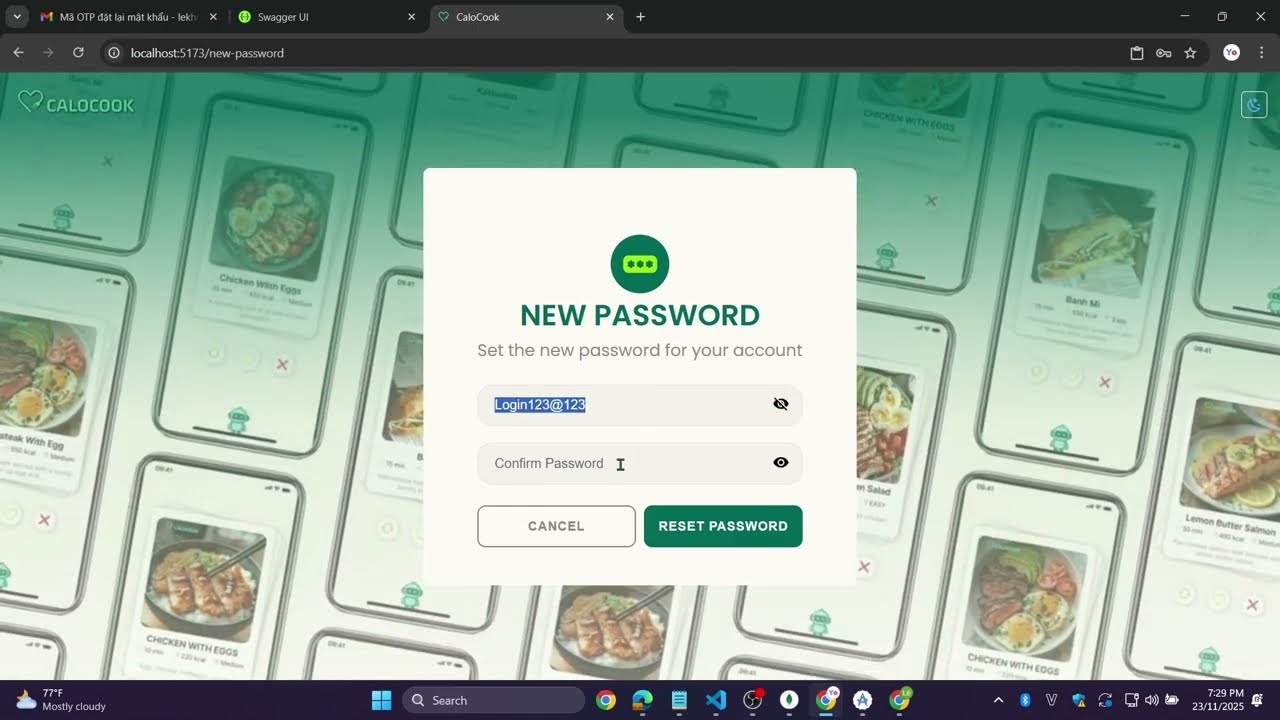This screenshot has width=1280, height=720.
Task: Open the taskbar icon with red notification dot
Action: [x=753, y=700]
